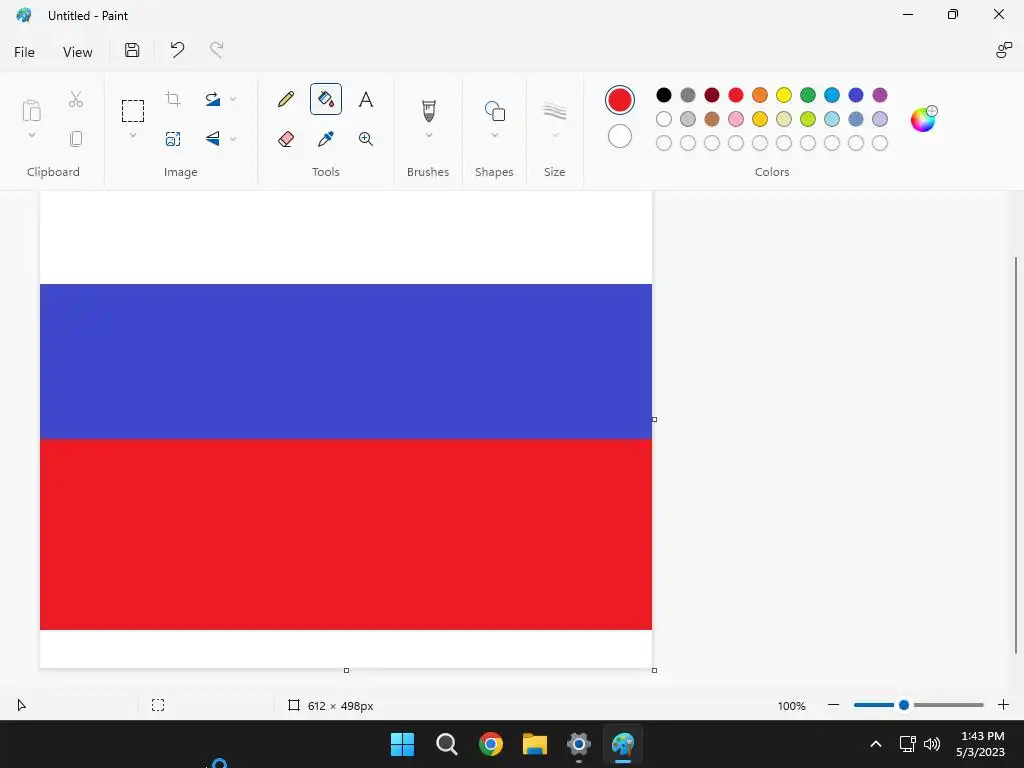Open the View menu
This screenshot has height=768, width=1024.
click(x=77, y=52)
